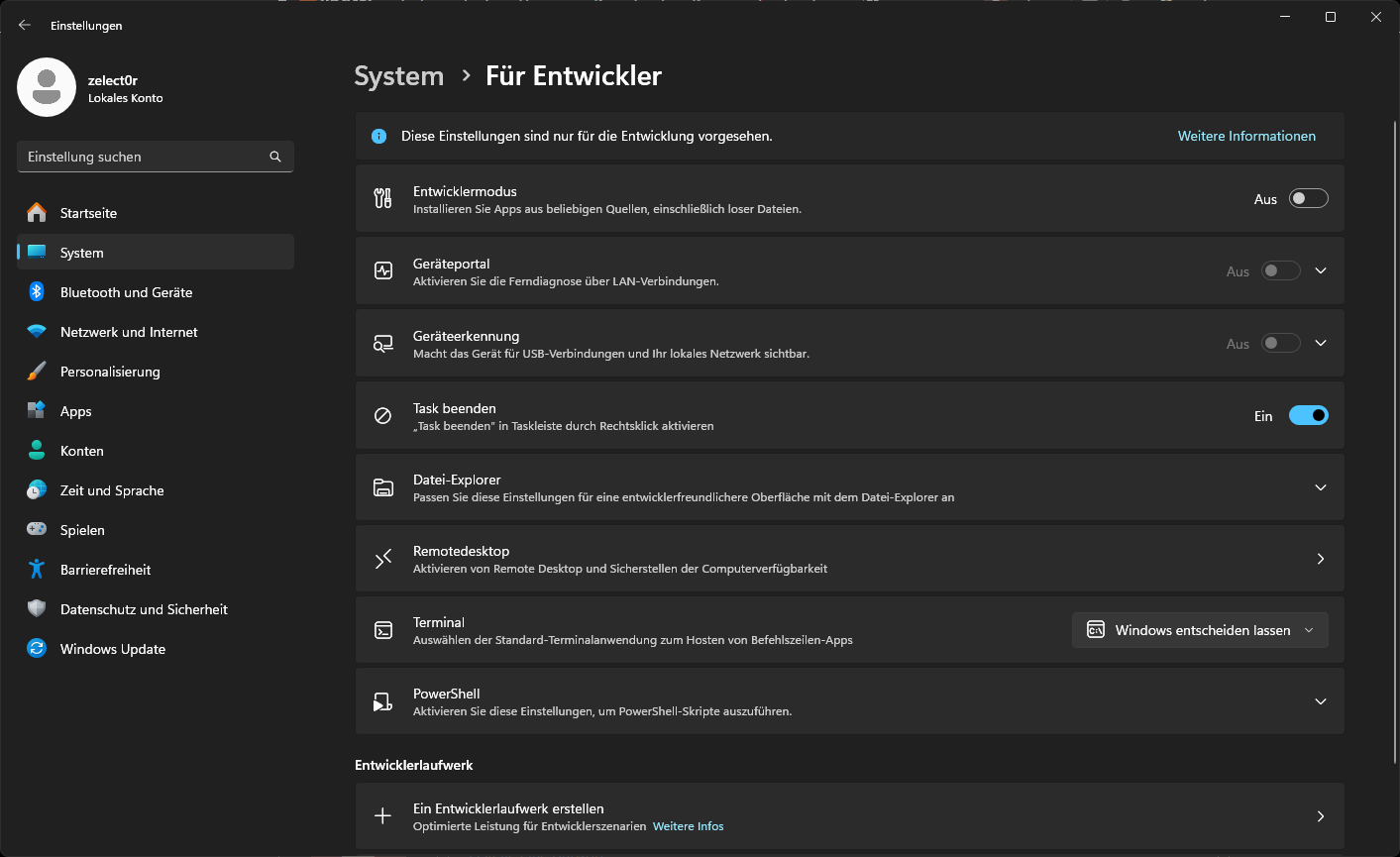Click the blue info icon in banner

[x=378, y=137]
